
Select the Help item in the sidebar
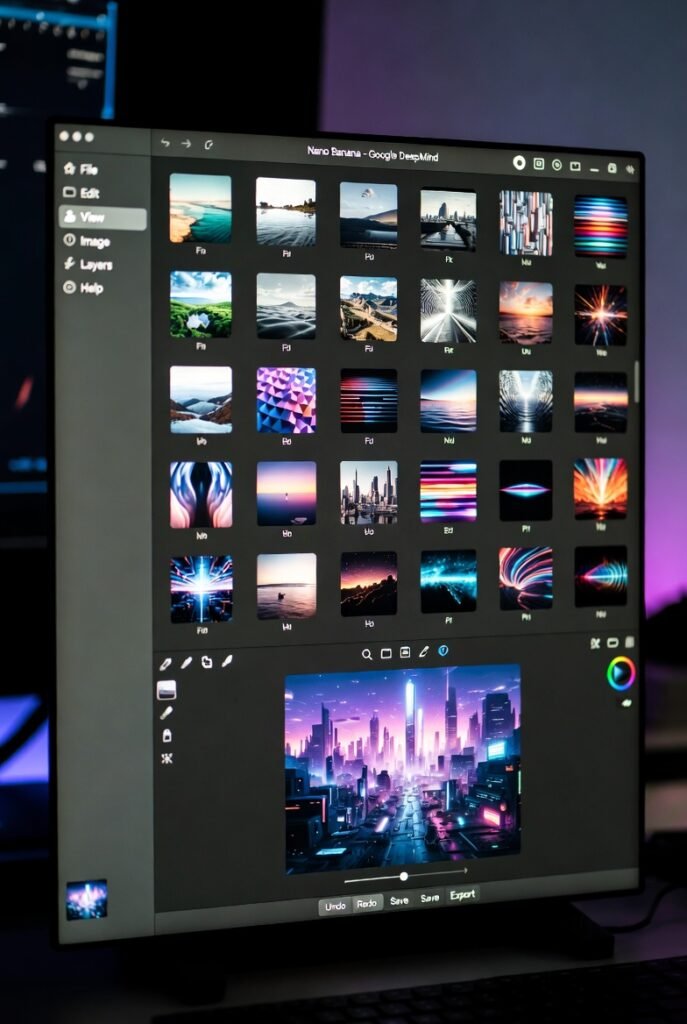(82, 287)
